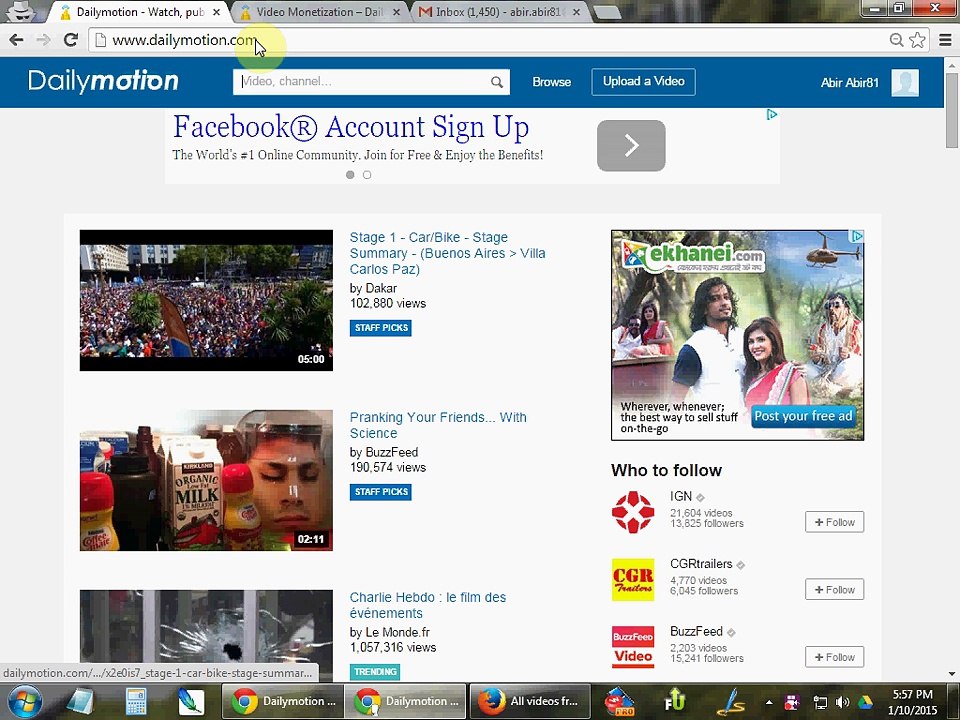Open the Pranking Your Friends video thumbnail

pyautogui.click(x=206, y=480)
